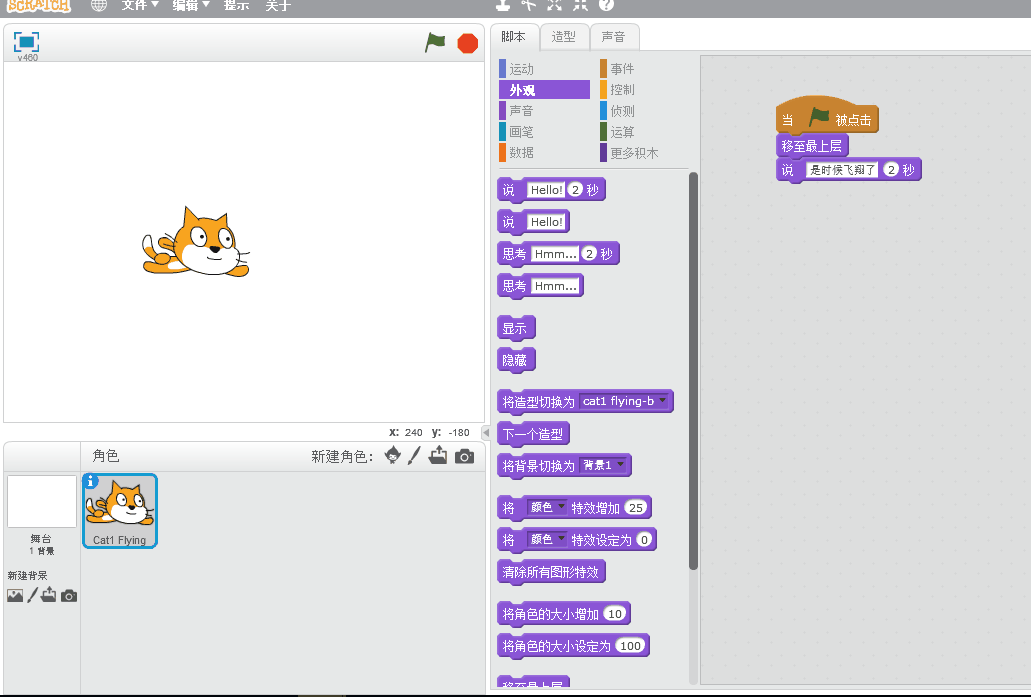Click the 25 value in 特效增加 block
This screenshot has height=697, width=1031.
pyautogui.click(x=636, y=508)
